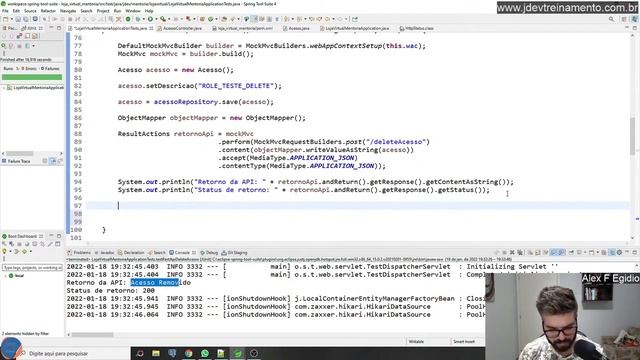Switch to the loja_virtual_mentoria/pom.xml tab

point(242,29)
